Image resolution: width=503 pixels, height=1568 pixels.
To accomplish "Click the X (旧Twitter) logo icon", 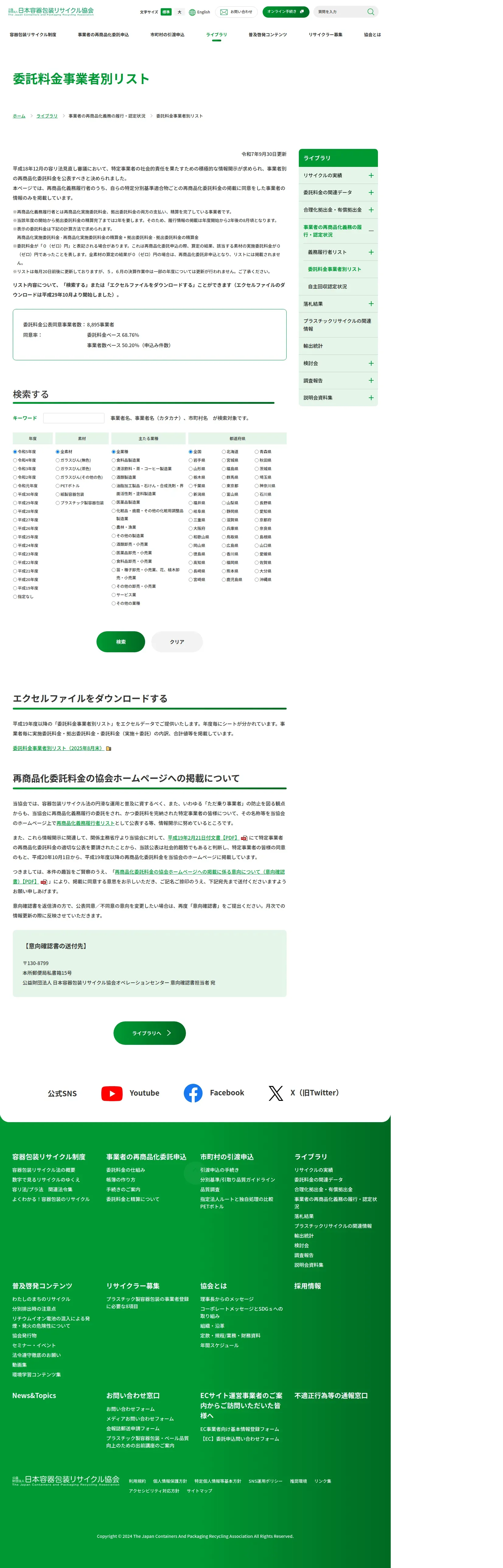I will [275, 1093].
